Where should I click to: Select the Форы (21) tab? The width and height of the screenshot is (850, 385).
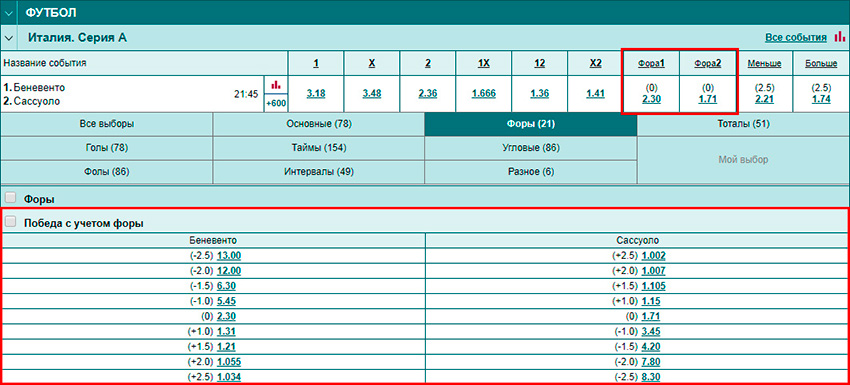click(531, 124)
